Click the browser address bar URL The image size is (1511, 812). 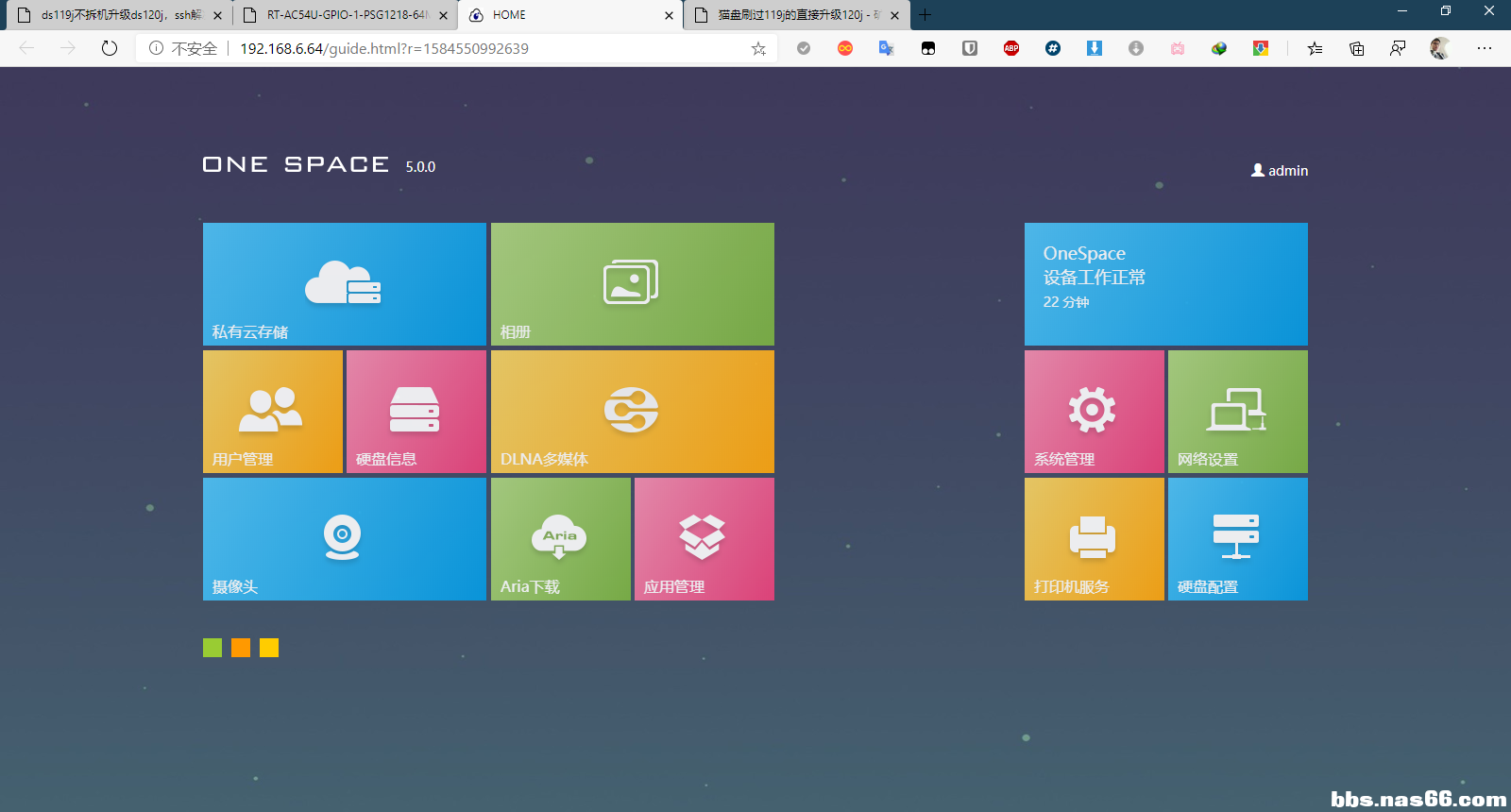tap(384, 48)
